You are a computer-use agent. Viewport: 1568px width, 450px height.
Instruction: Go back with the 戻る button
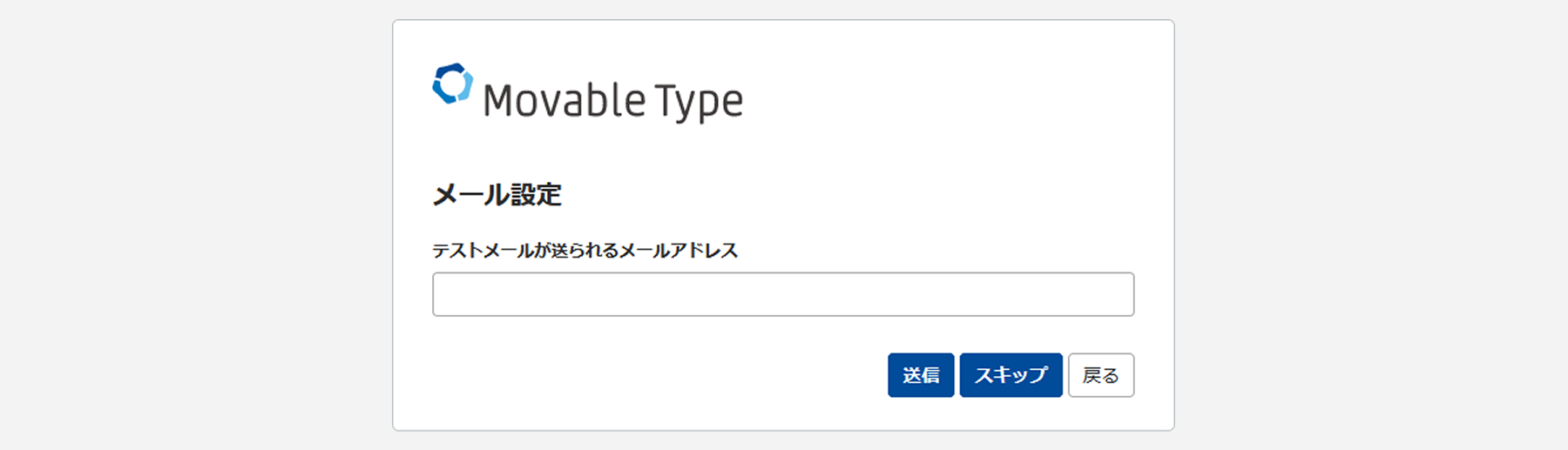point(1100,375)
